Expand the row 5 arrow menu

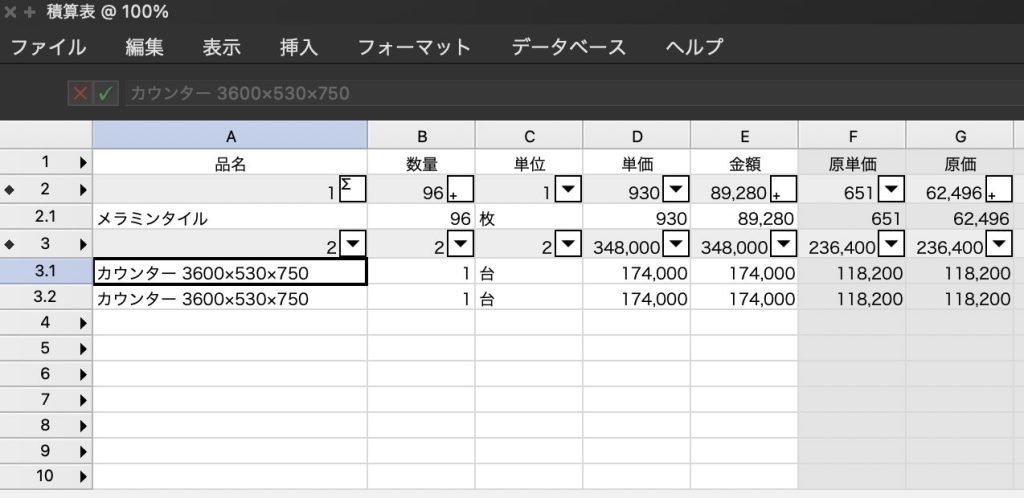tap(84, 349)
